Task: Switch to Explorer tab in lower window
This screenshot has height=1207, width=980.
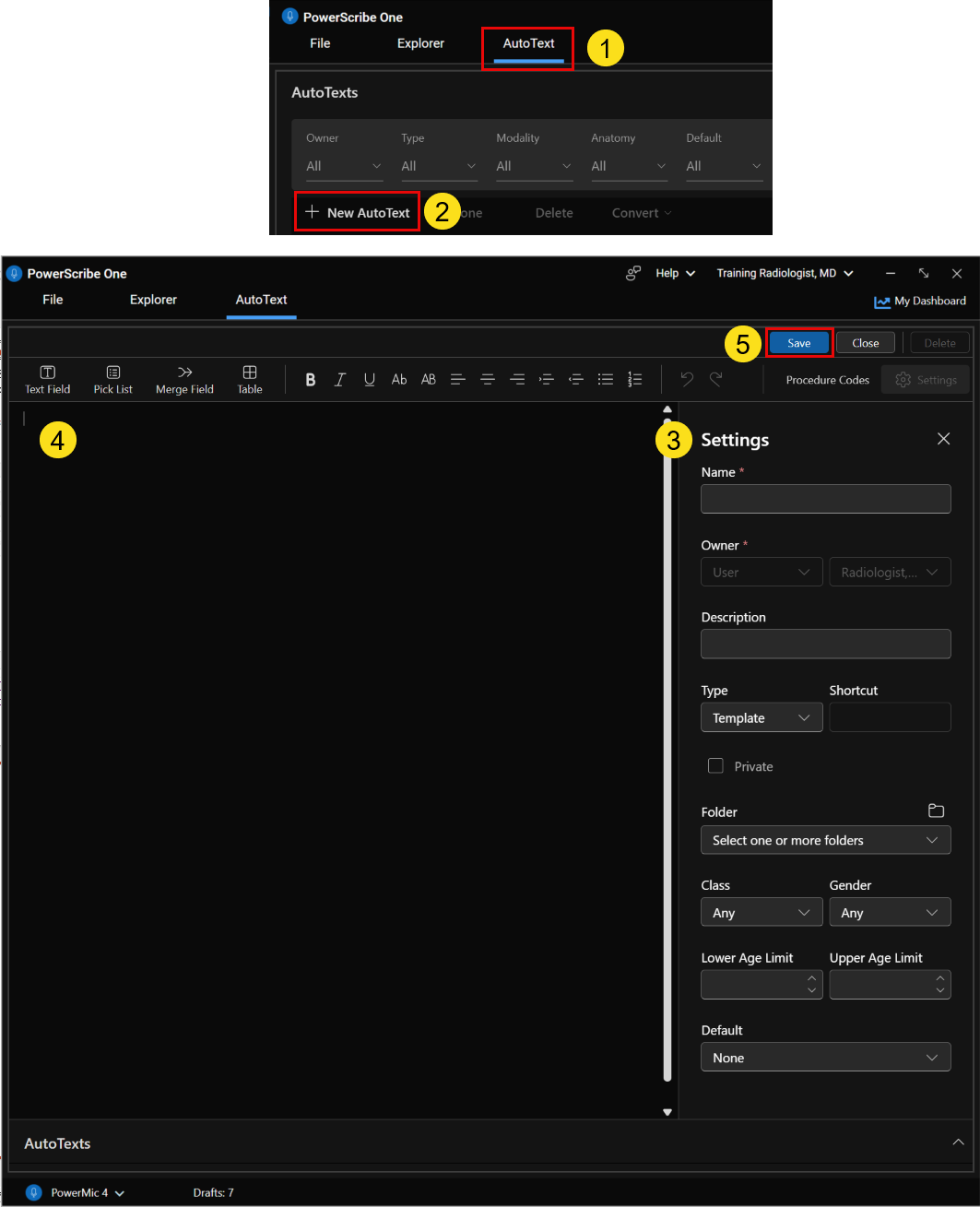Action: 153,300
